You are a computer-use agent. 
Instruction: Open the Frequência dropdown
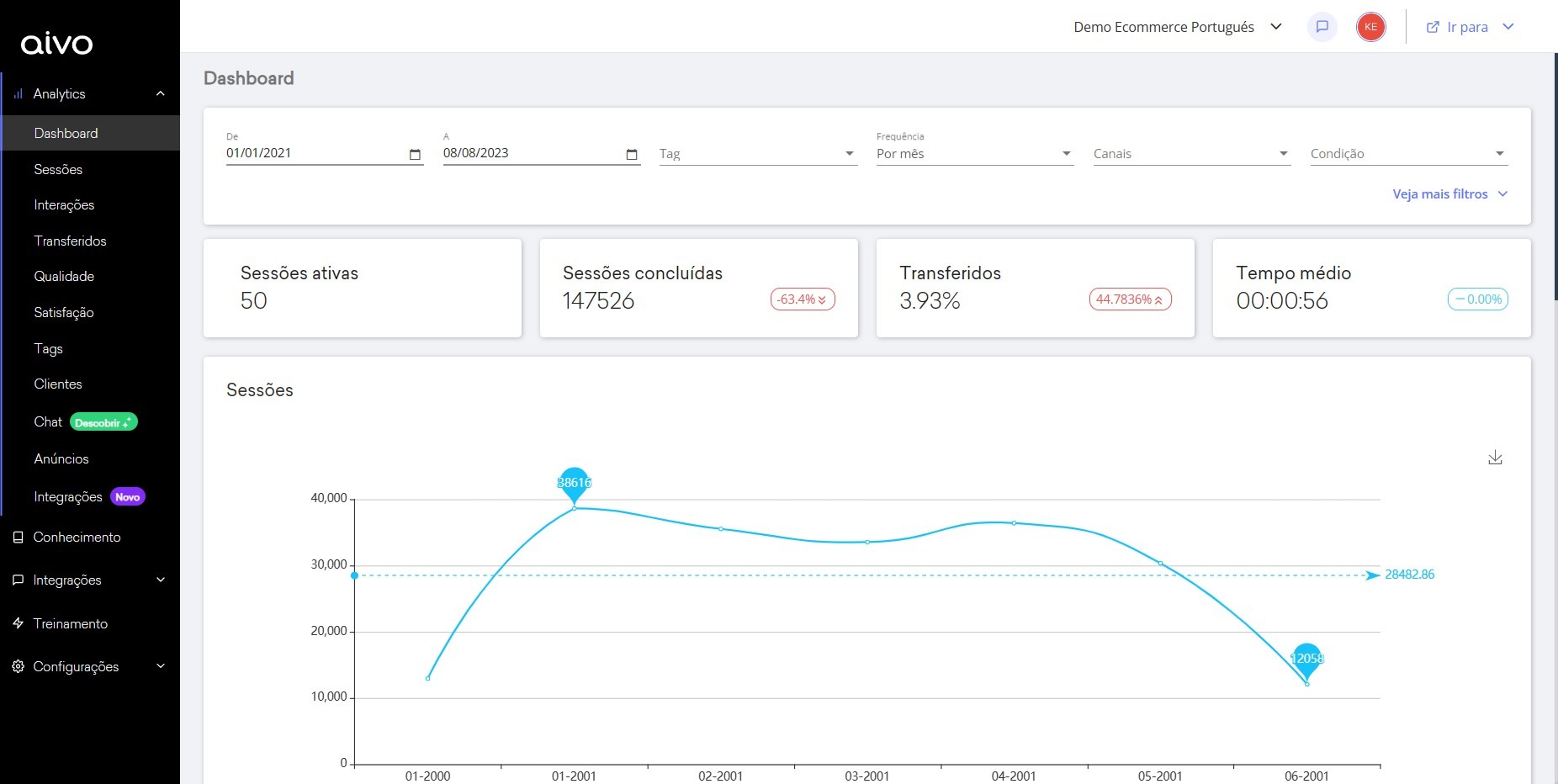974,154
